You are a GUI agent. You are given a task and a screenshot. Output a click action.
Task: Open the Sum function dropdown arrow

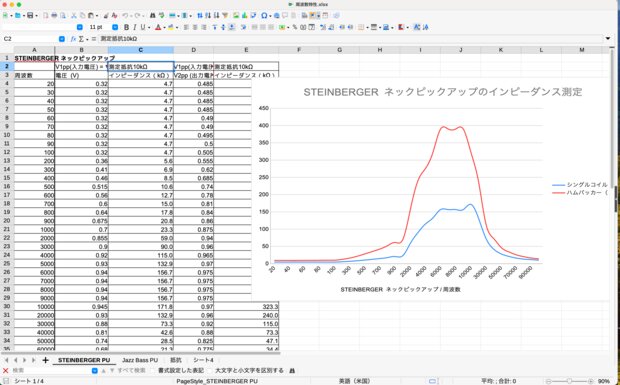coord(87,39)
